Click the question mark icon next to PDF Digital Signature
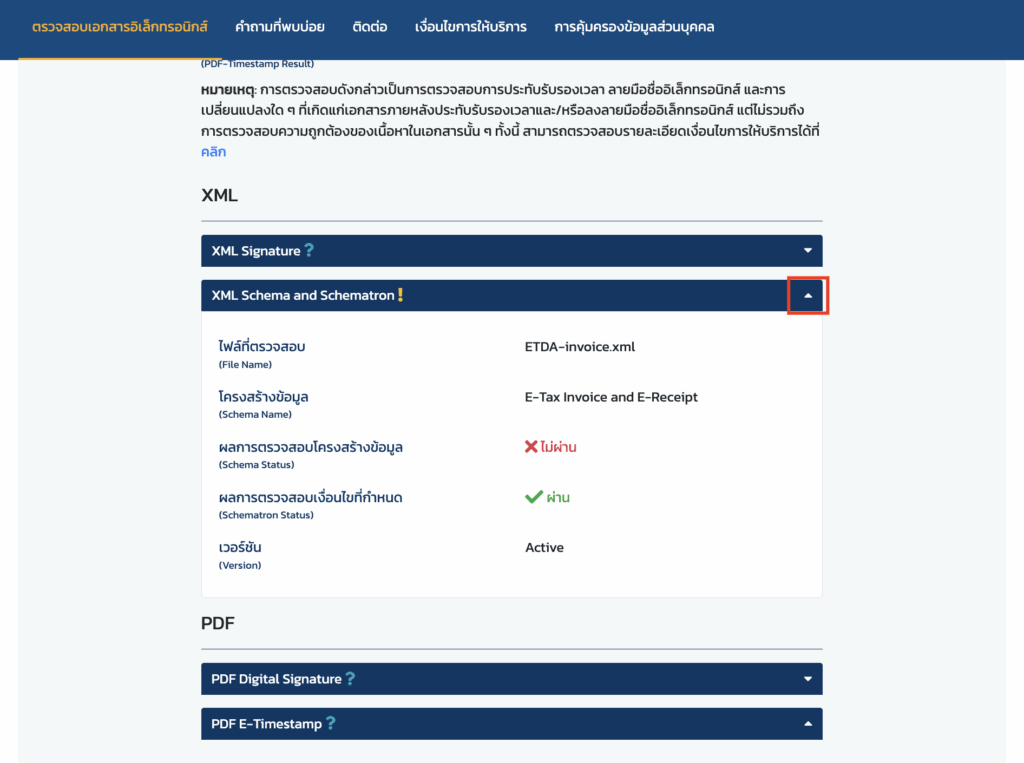 coord(350,679)
